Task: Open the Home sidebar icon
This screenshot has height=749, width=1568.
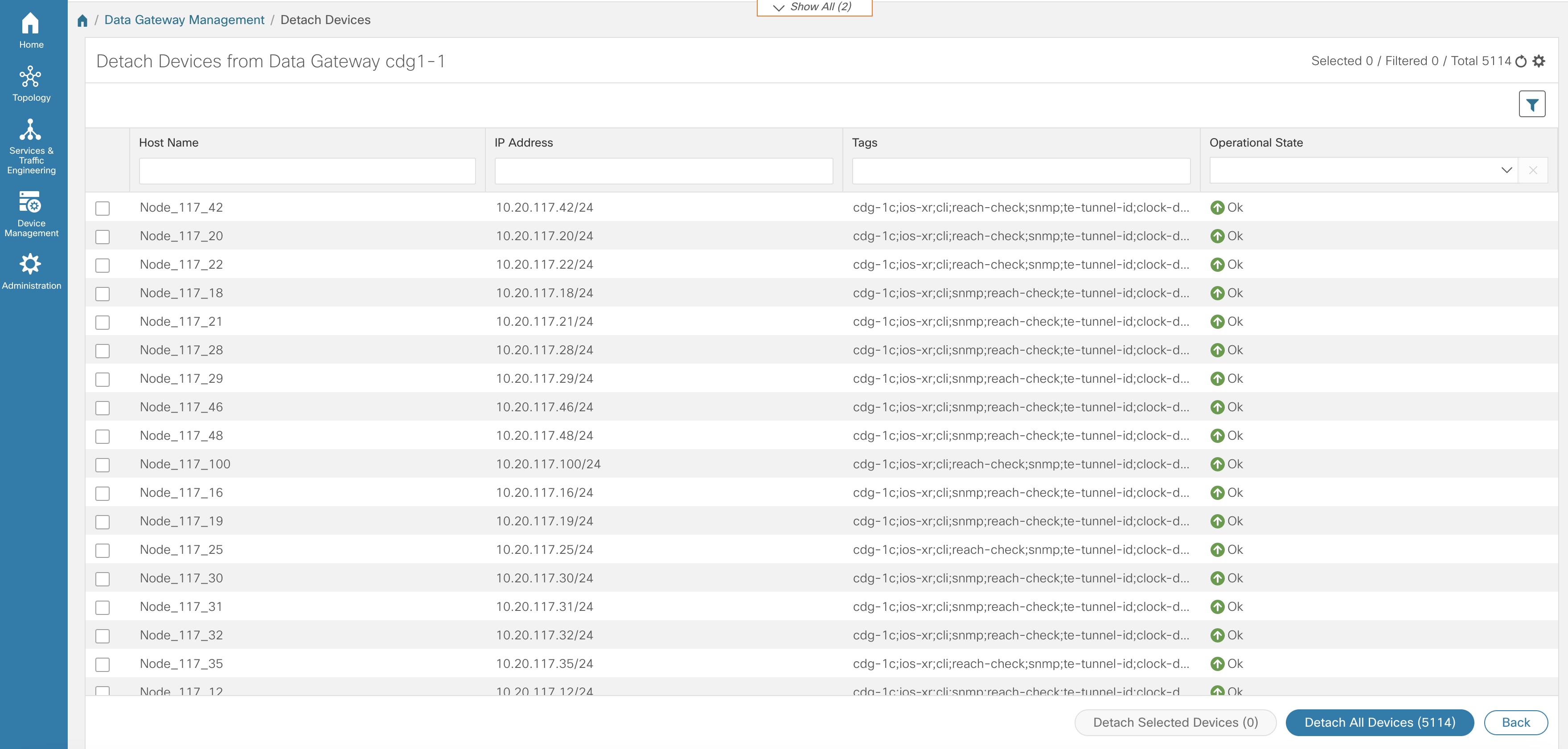Action: click(30, 25)
